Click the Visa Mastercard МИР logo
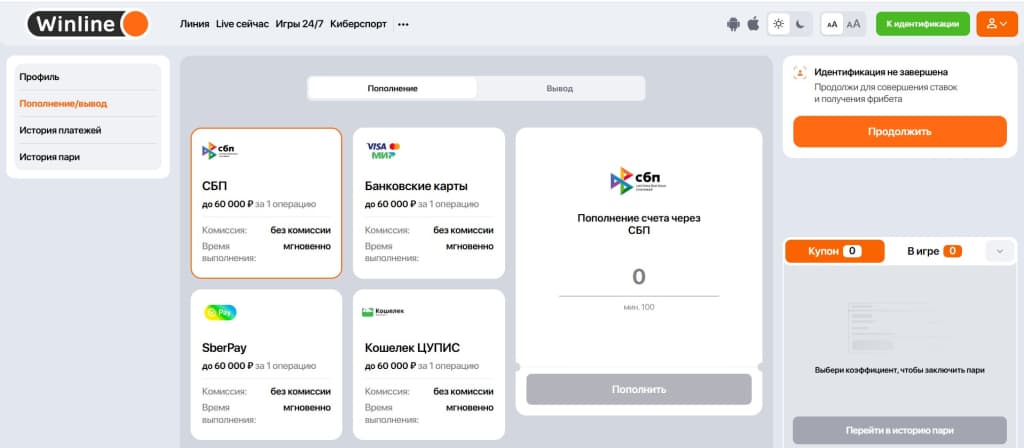The width and height of the screenshot is (1024, 448). click(383, 151)
